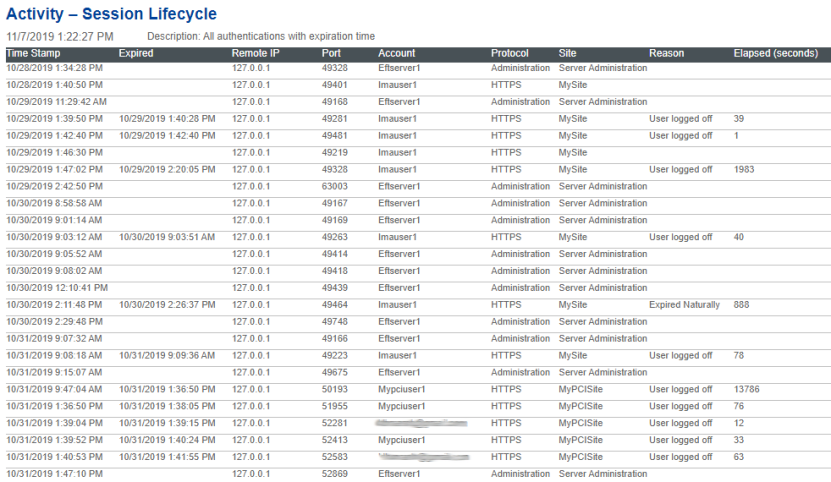Click the Site column header
The width and height of the screenshot is (831, 482).
point(568,53)
